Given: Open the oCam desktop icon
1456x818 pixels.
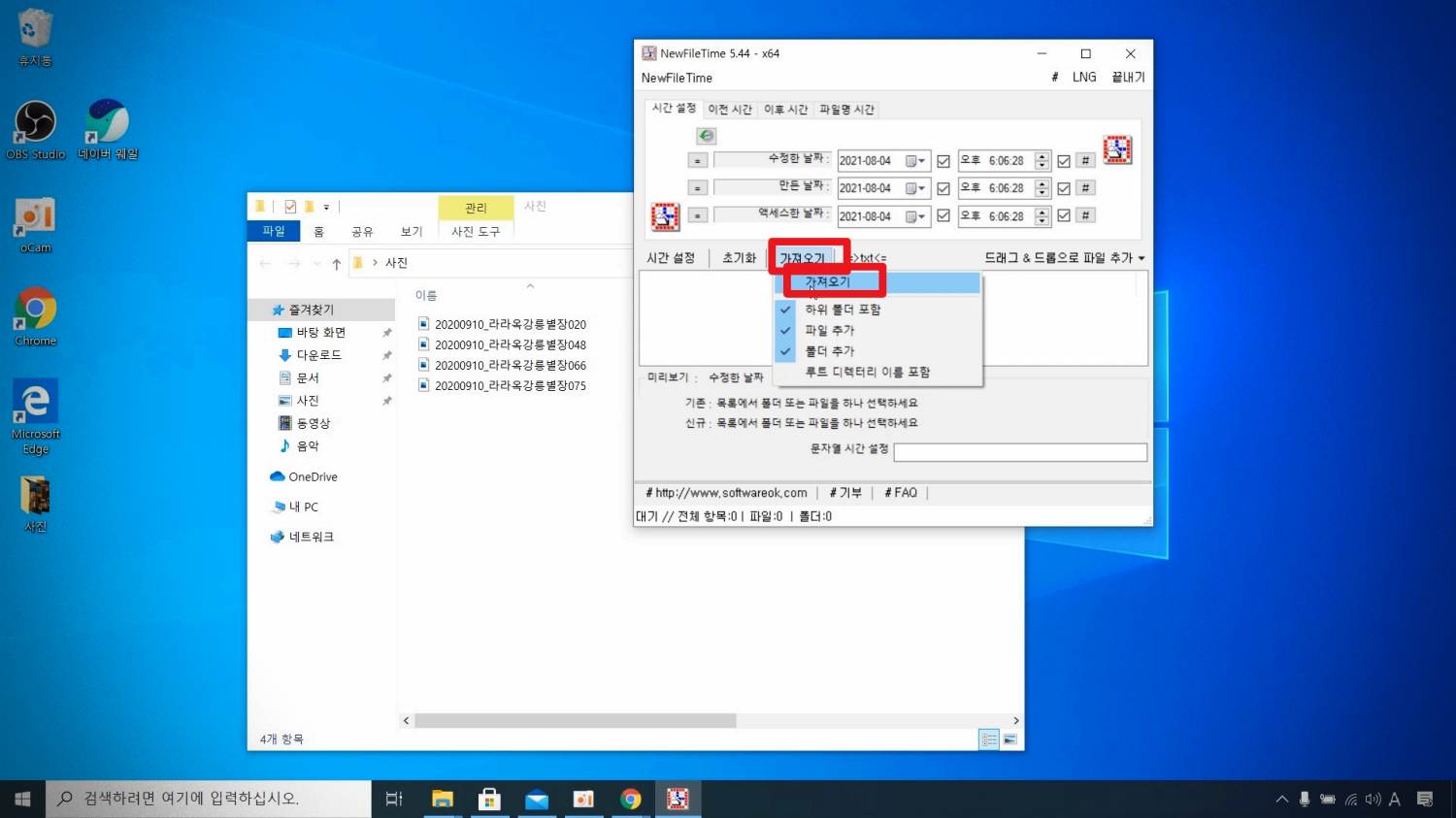Looking at the screenshot, I should (x=35, y=225).
